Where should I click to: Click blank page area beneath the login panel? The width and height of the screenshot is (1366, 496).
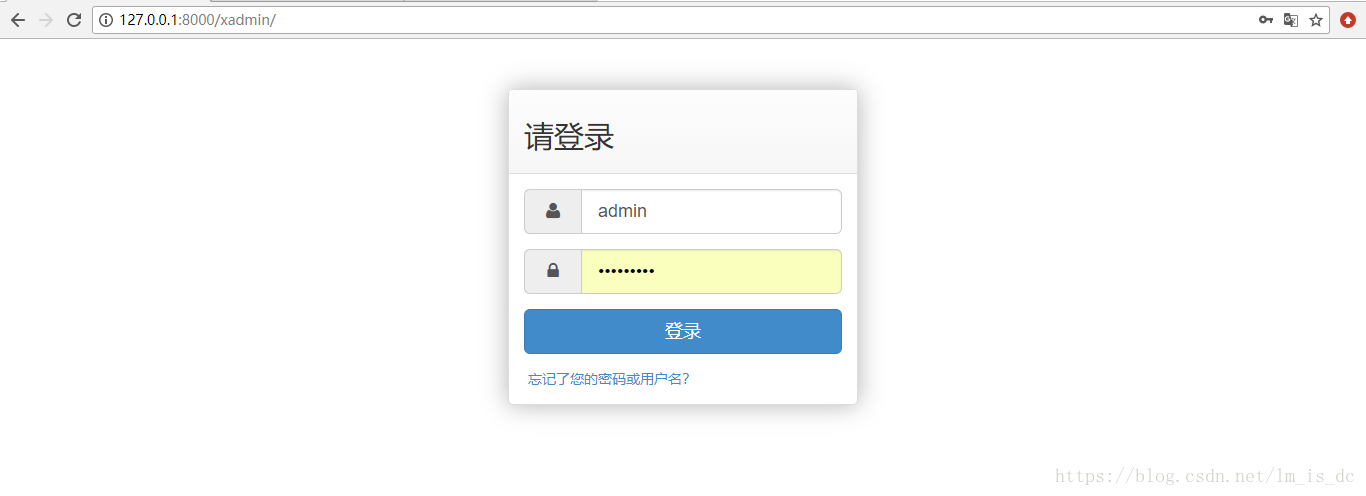click(x=683, y=450)
